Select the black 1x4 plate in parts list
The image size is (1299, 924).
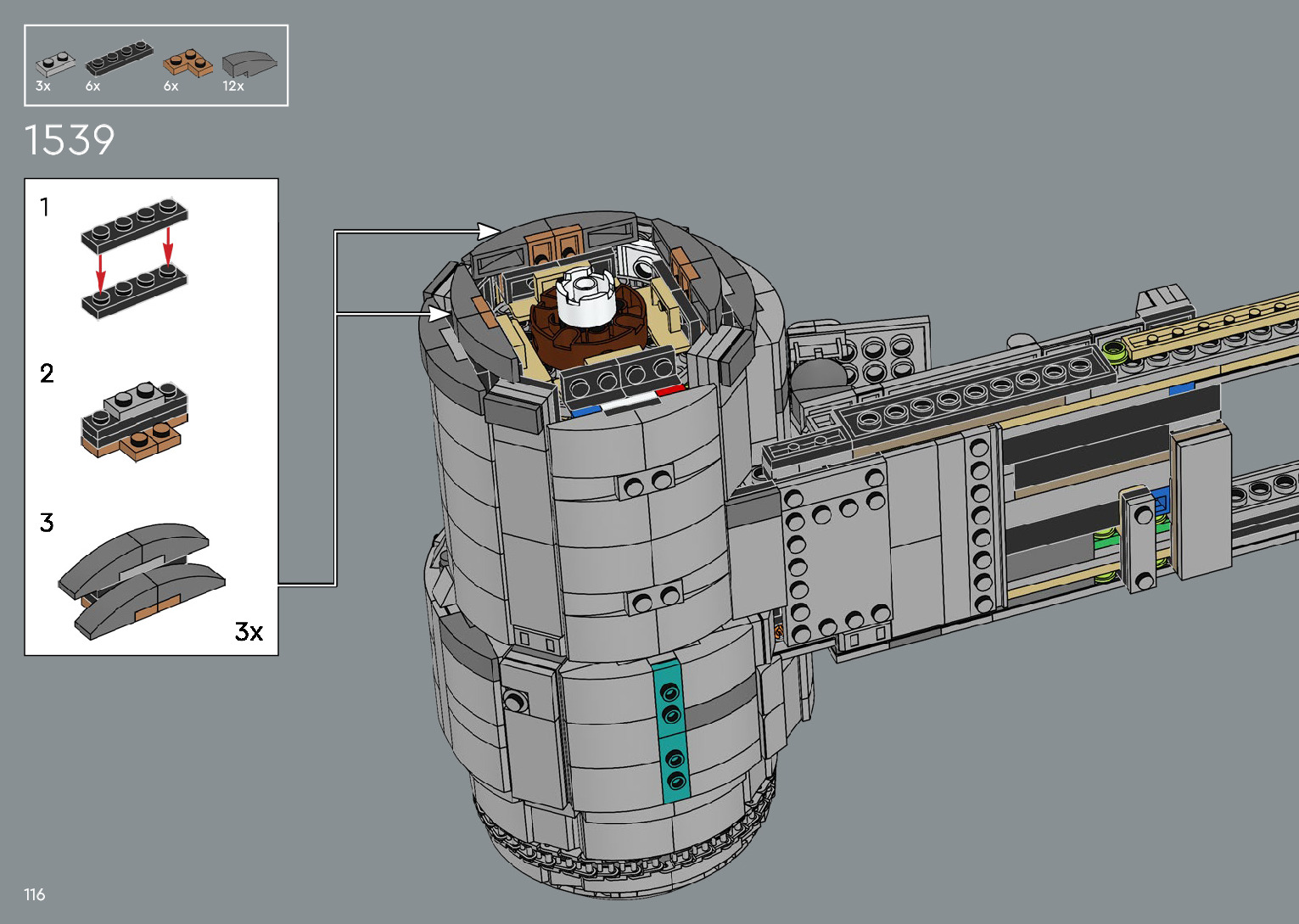(x=118, y=59)
